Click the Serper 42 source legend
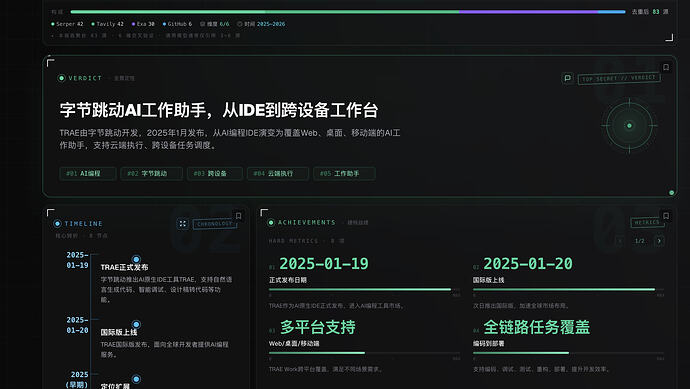Screen dimensions: 690x389 (67, 24)
